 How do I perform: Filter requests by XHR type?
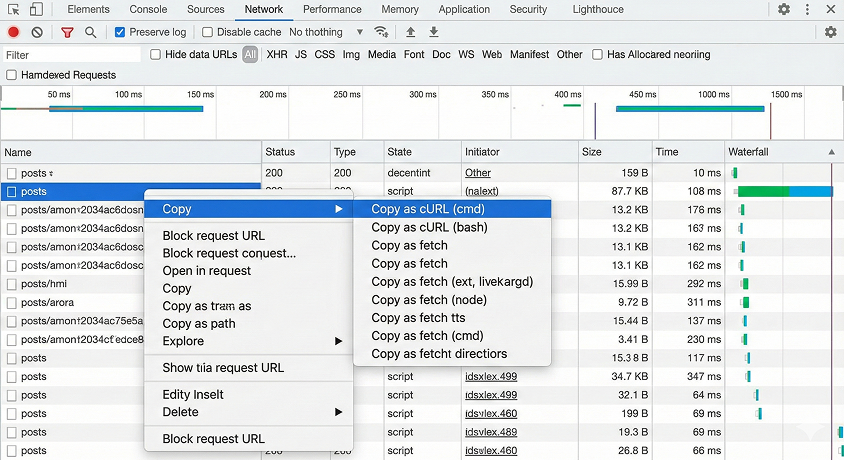[x=276, y=55]
